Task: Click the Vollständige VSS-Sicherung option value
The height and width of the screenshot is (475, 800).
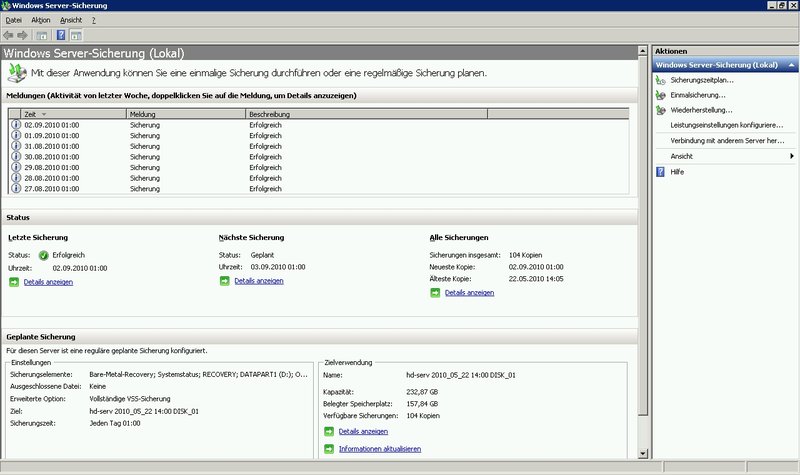Action: click(130, 398)
